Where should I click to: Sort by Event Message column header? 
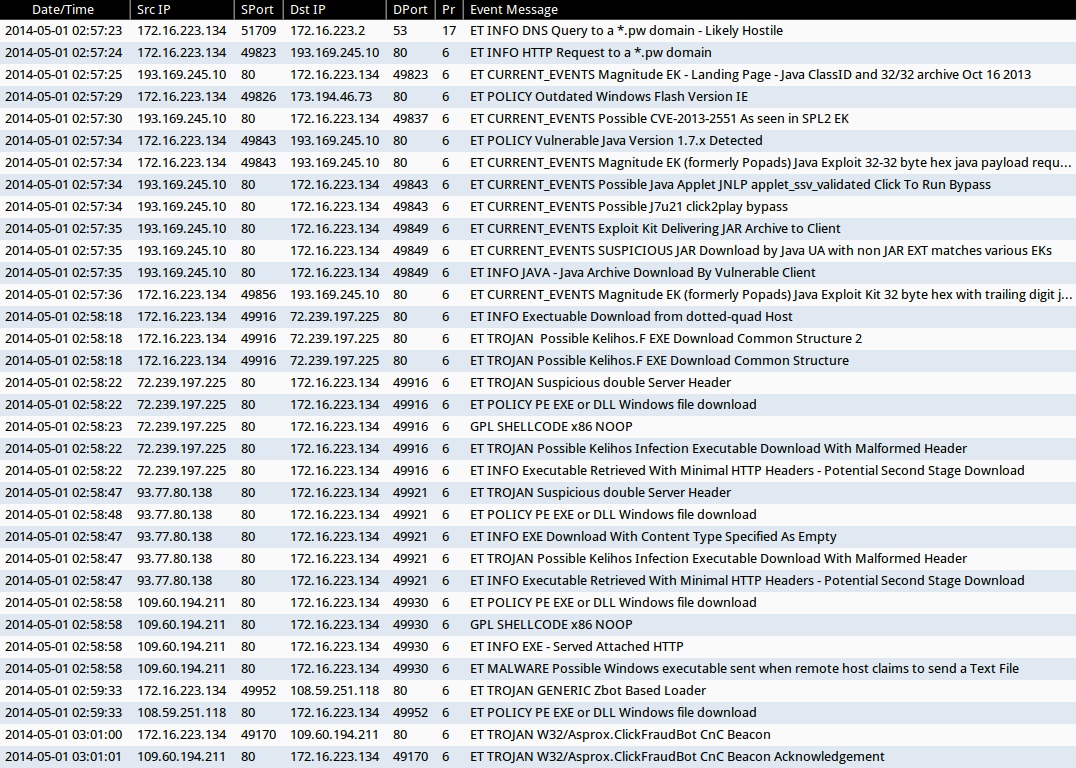[x=514, y=9]
